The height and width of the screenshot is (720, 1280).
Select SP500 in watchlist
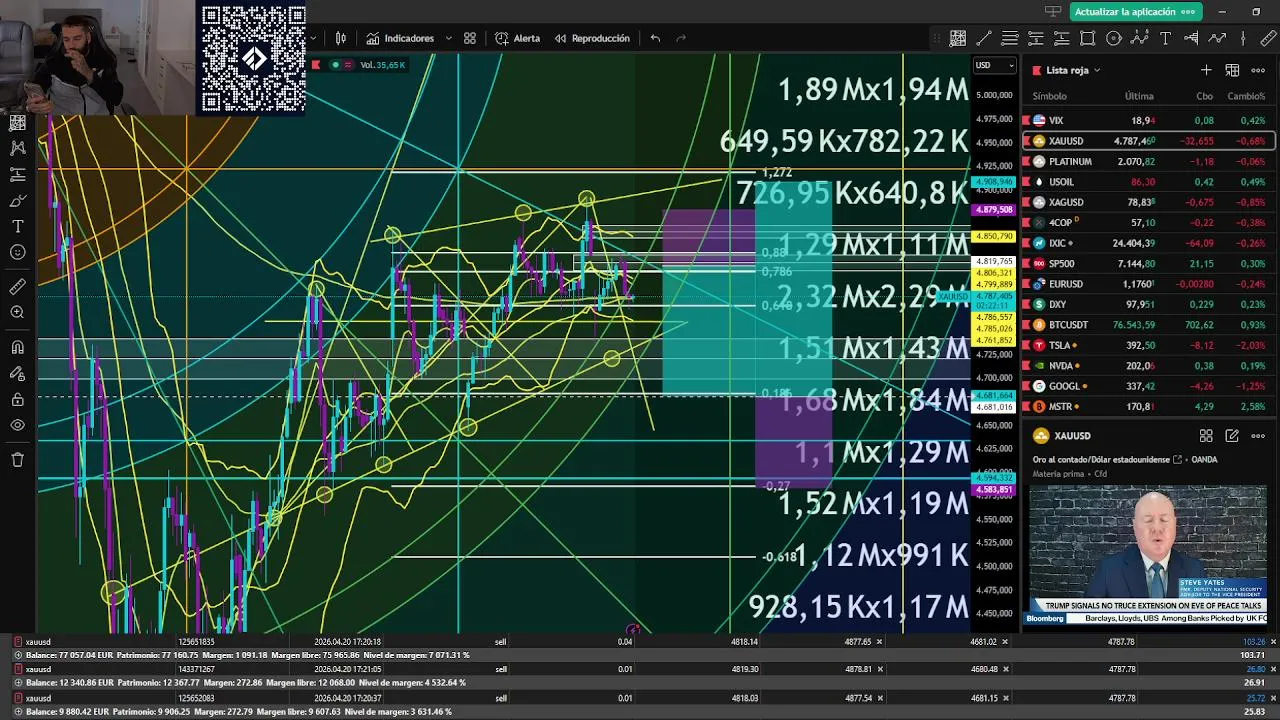pos(1149,263)
